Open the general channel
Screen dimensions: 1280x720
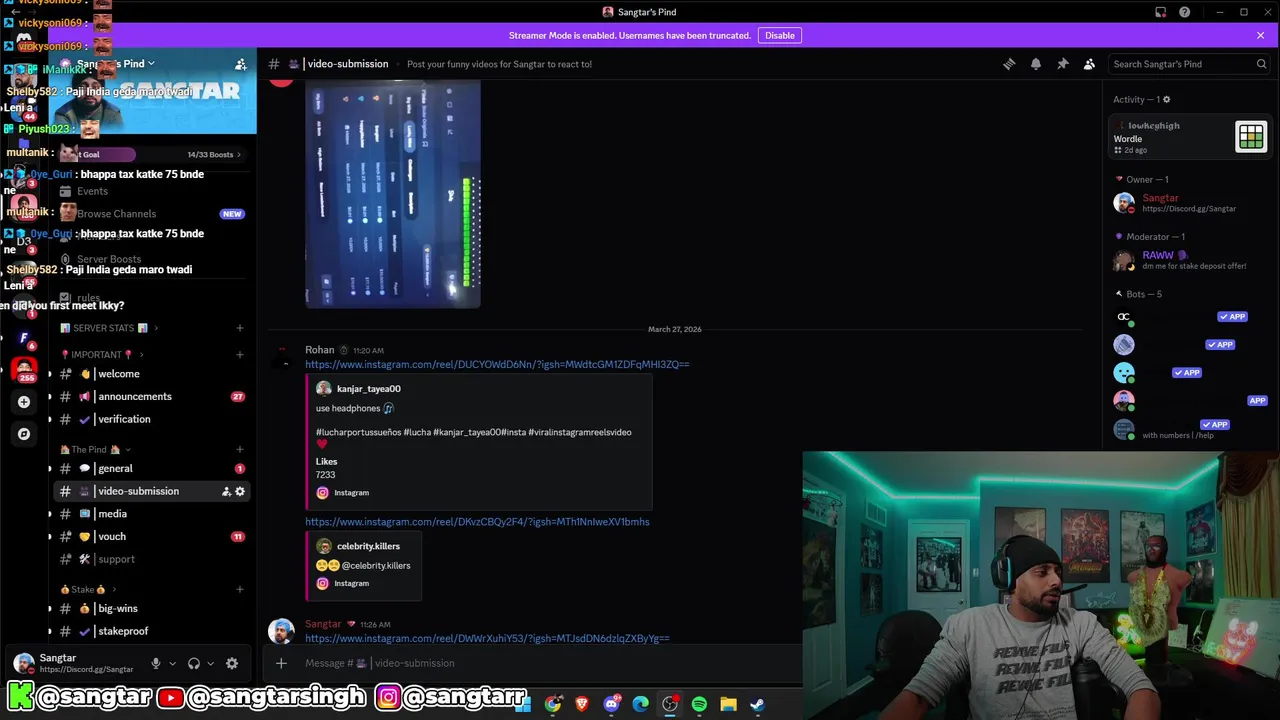click(150, 469)
